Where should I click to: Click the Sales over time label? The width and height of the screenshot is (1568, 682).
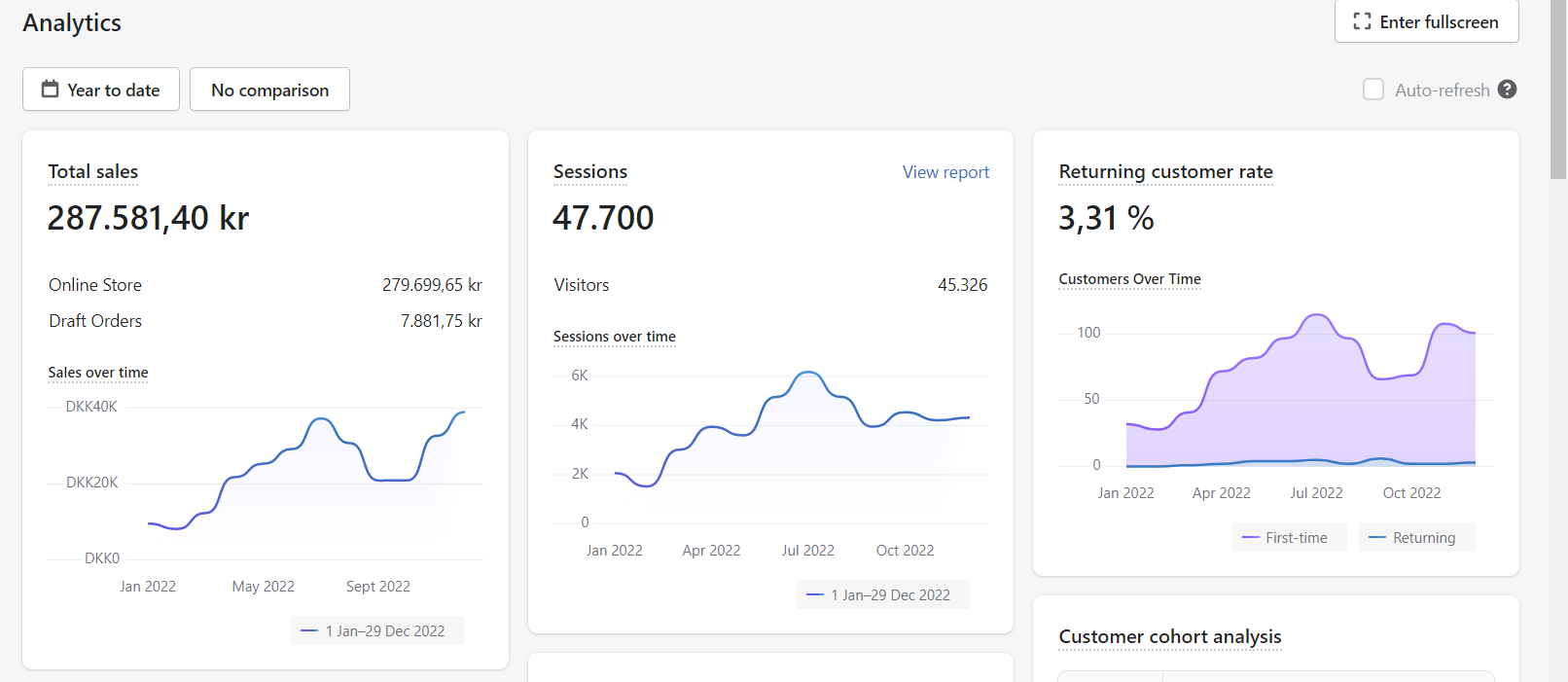98,373
